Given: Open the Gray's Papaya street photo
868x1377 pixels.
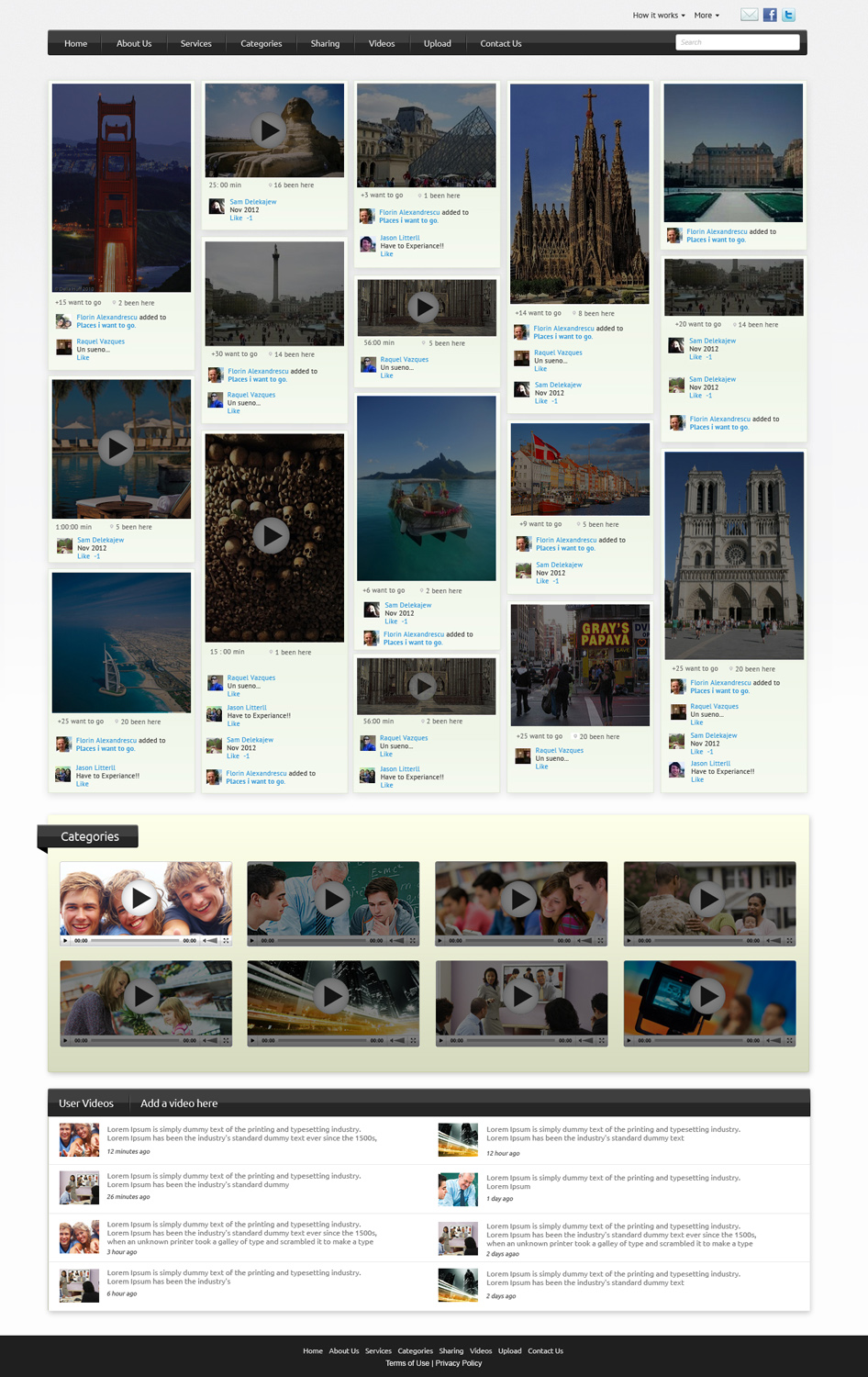Looking at the screenshot, I should tap(580, 665).
